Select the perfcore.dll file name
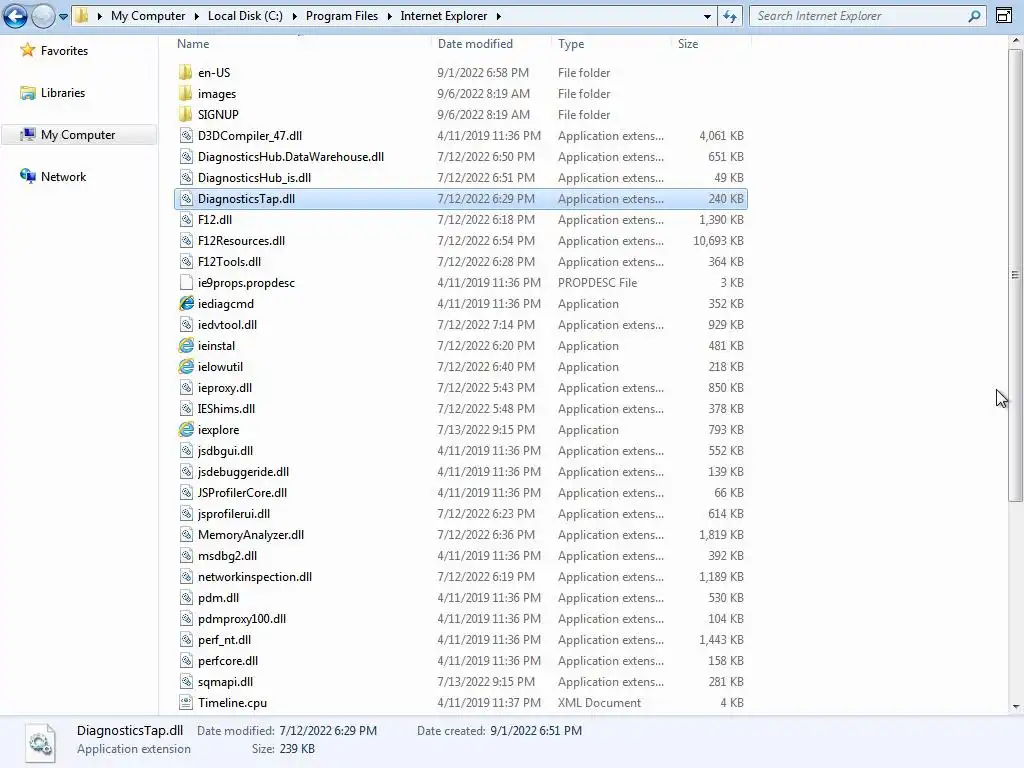This screenshot has height=768, width=1024. click(x=228, y=661)
